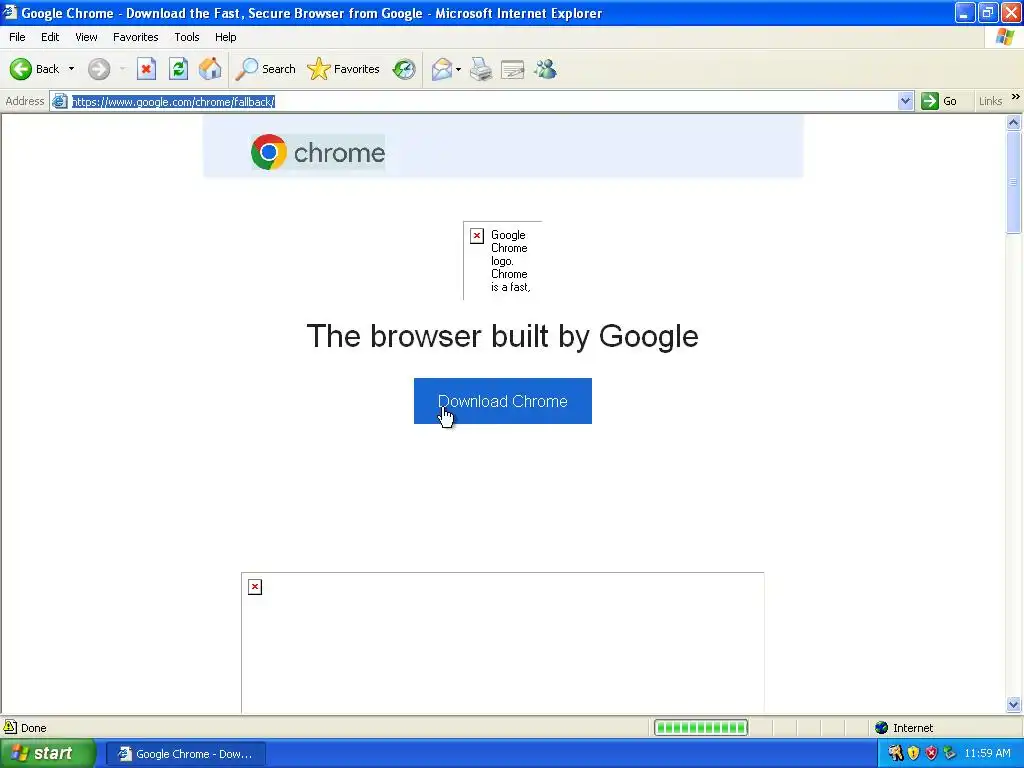Expand the Mail dropdown arrow
Viewport: 1024px width, 768px height.
pyautogui.click(x=458, y=69)
